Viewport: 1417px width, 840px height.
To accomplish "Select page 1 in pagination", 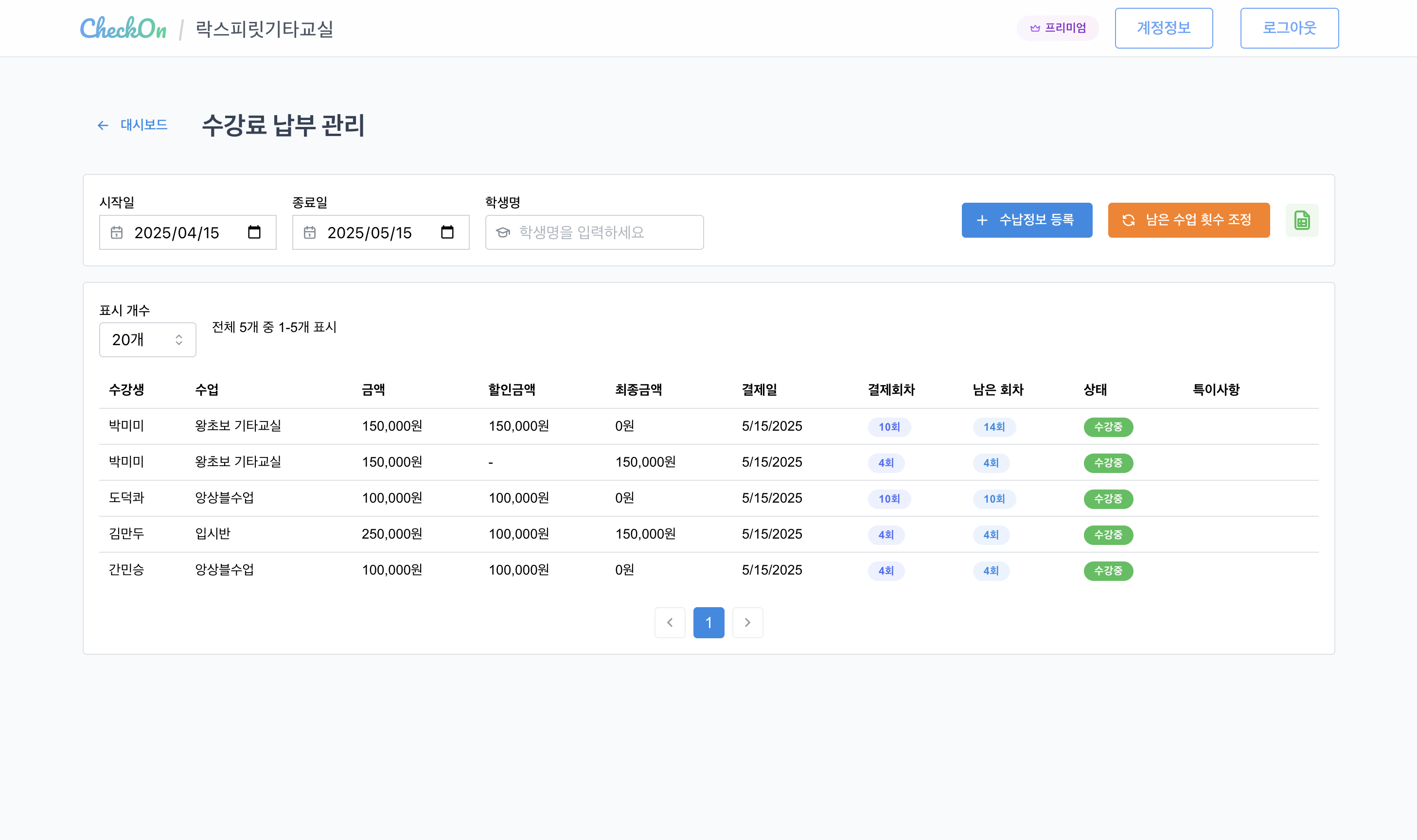I will click(x=708, y=623).
